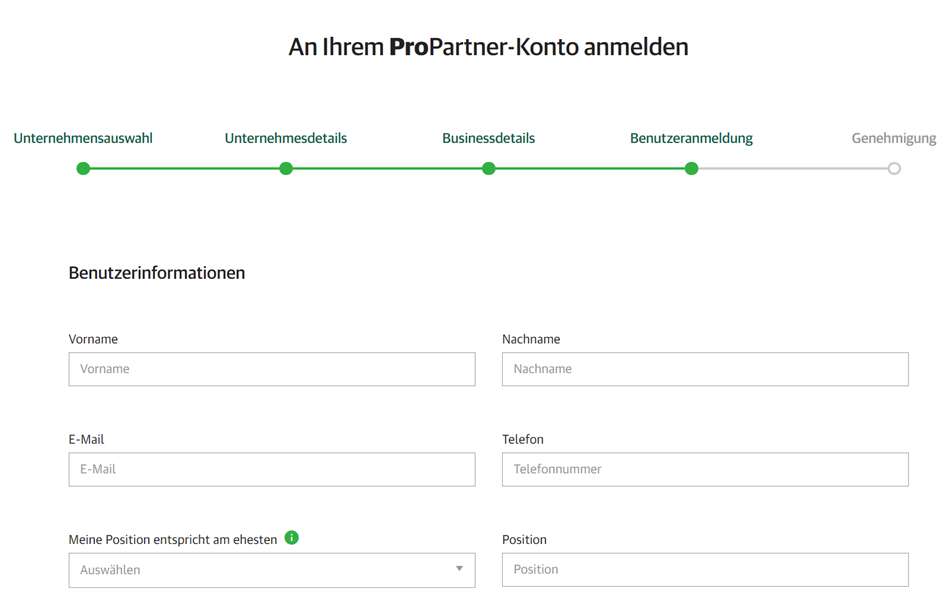Image resolution: width=945 pixels, height=611 pixels.
Task: Click the Unternehmensauswahl step dot
Action: pyautogui.click(x=83, y=169)
